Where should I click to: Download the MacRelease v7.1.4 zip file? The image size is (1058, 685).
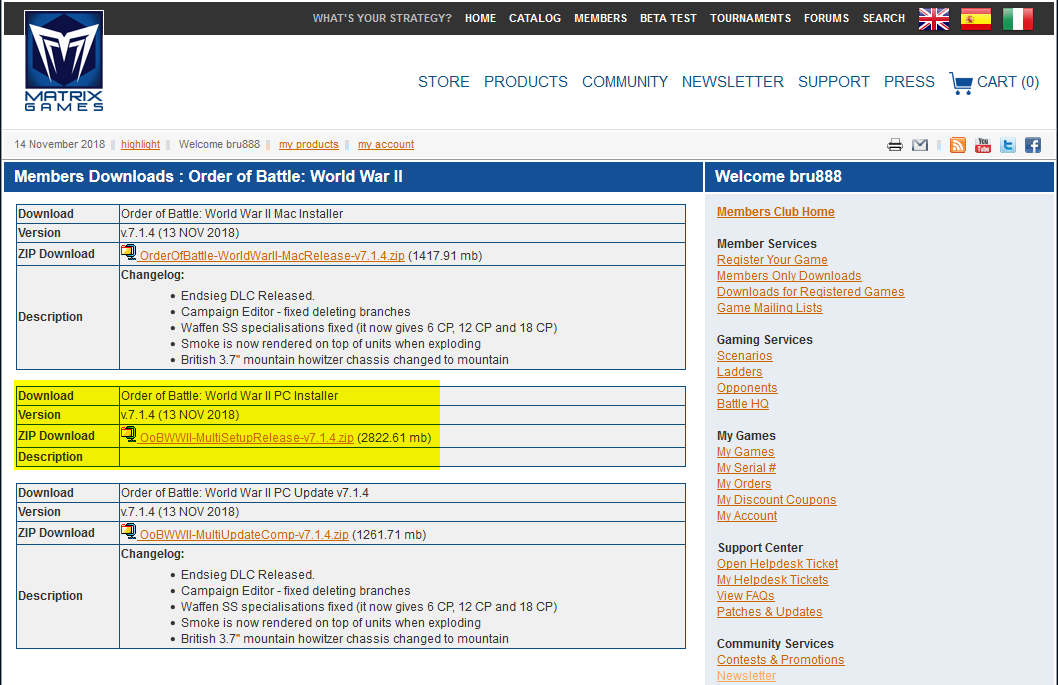point(272,256)
